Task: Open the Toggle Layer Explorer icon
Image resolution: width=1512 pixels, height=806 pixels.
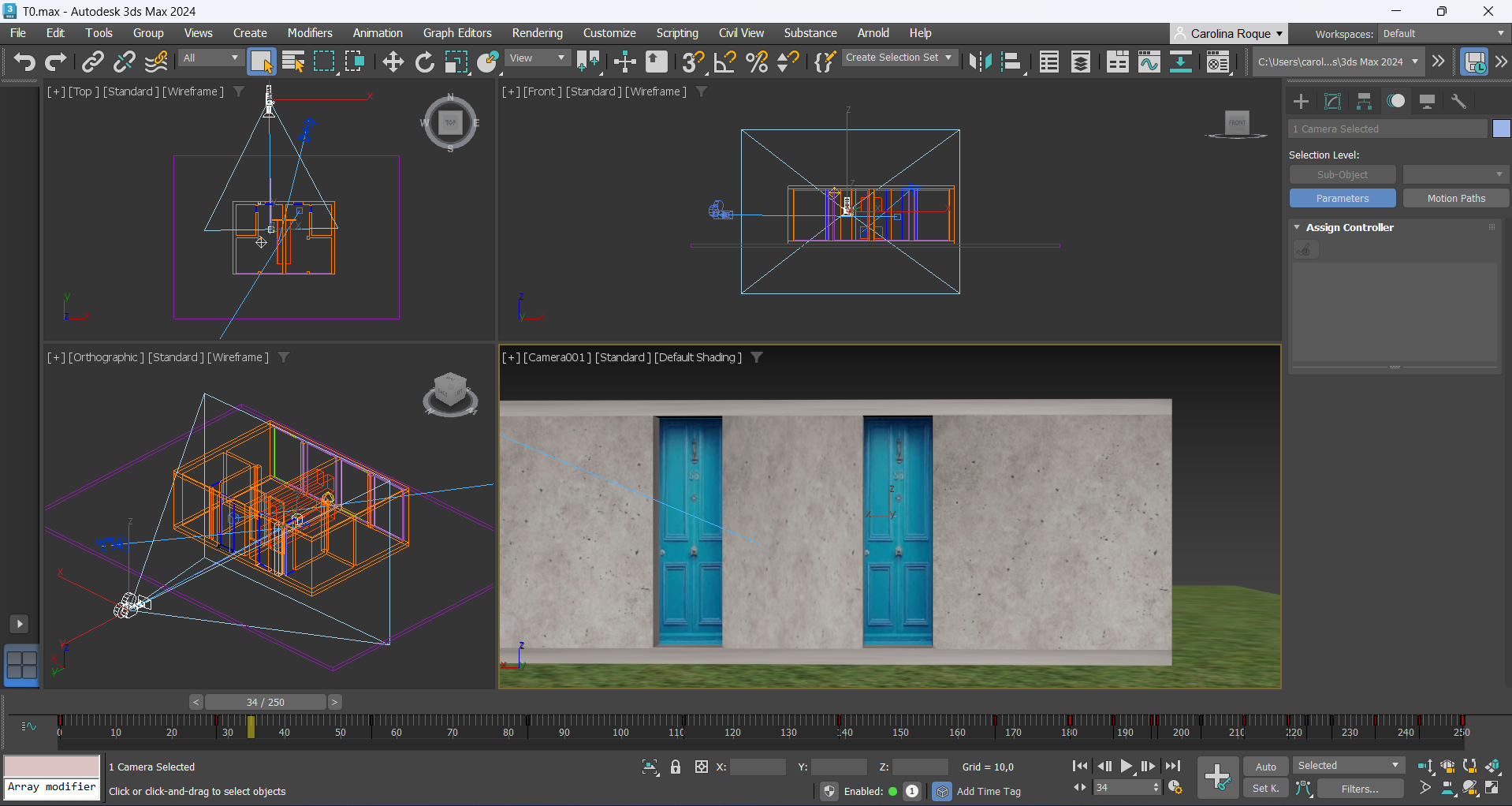Action: click(x=1081, y=62)
